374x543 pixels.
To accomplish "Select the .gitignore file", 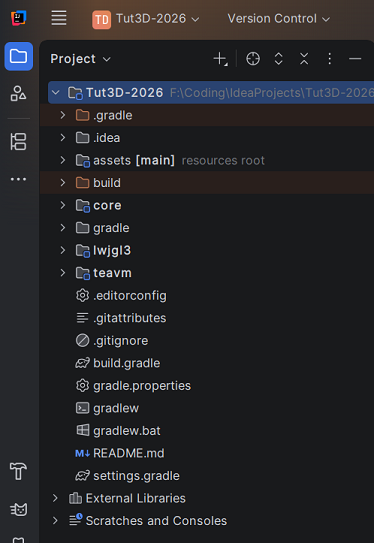I will pyautogui.click(x=112, y=340).
